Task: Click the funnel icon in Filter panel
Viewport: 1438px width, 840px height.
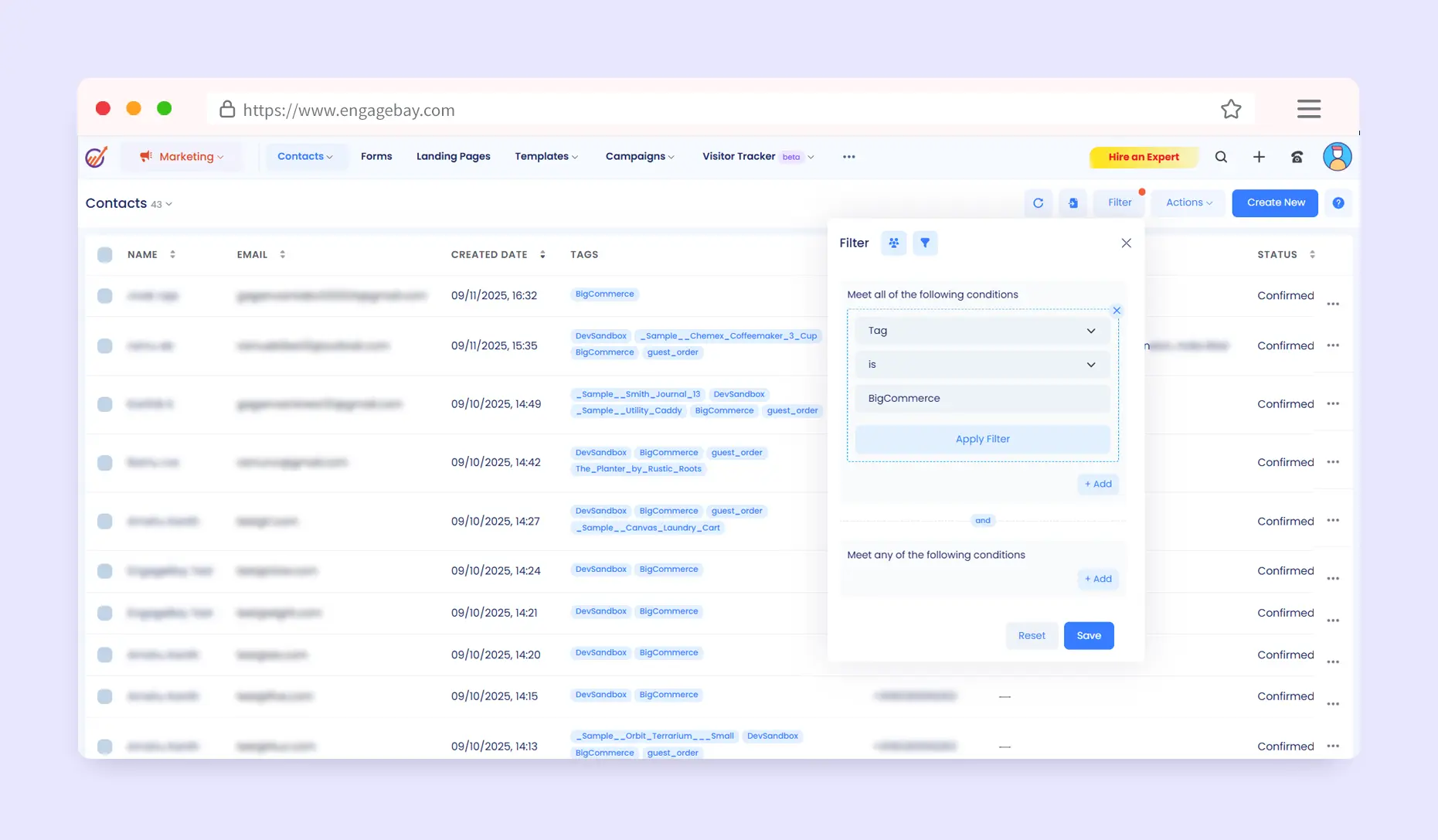Action: [x=925, y=243]
